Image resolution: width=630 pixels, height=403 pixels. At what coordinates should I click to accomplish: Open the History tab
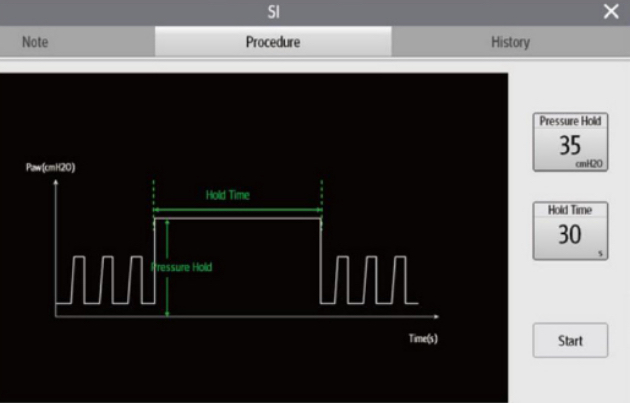click(x=510, y=43)
